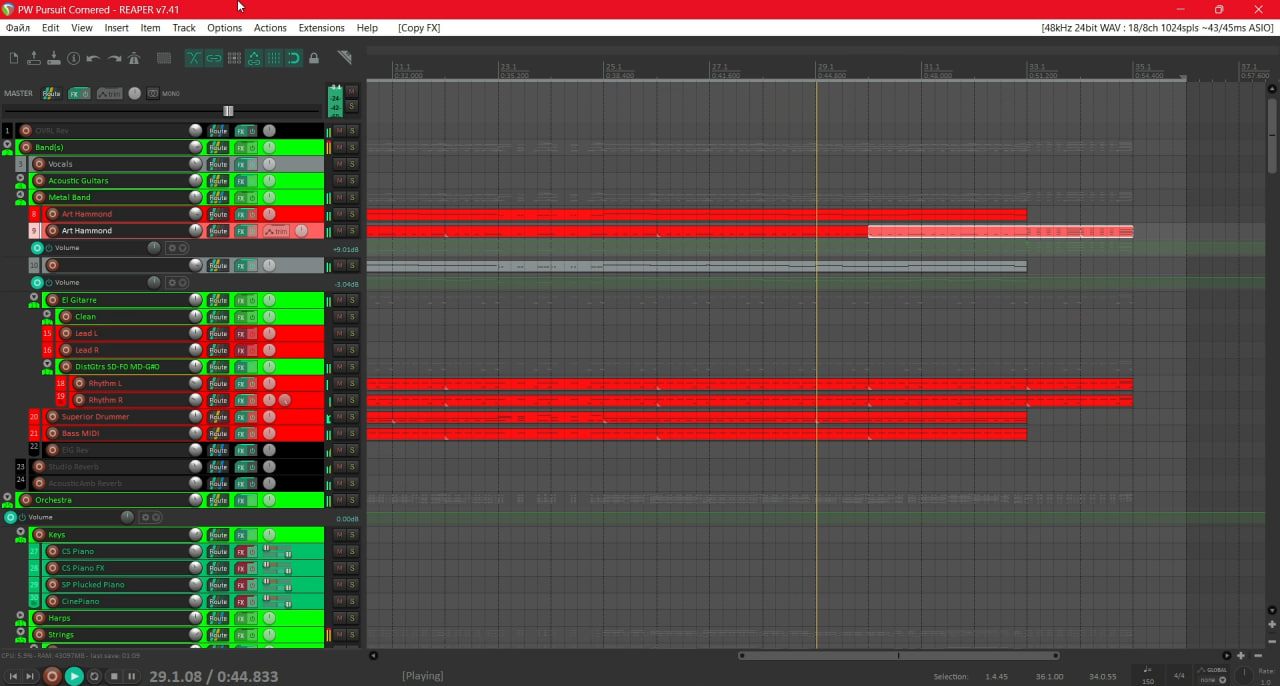1280x686 pixels.
Task: Click the padlock locking icon in toolbar
Action: point(314,58)
